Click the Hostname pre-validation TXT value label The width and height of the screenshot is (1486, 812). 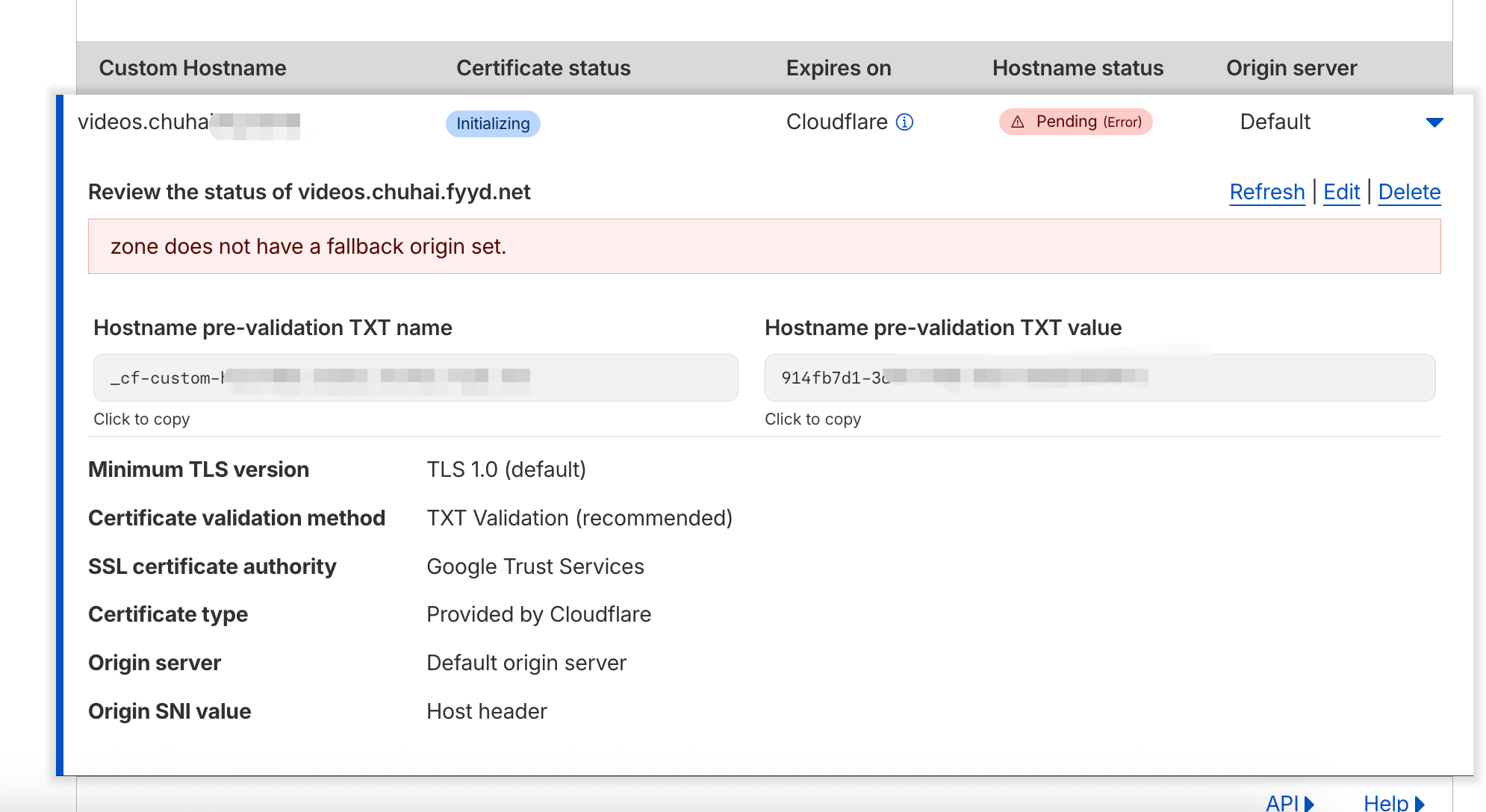click(x=943, y=328)
